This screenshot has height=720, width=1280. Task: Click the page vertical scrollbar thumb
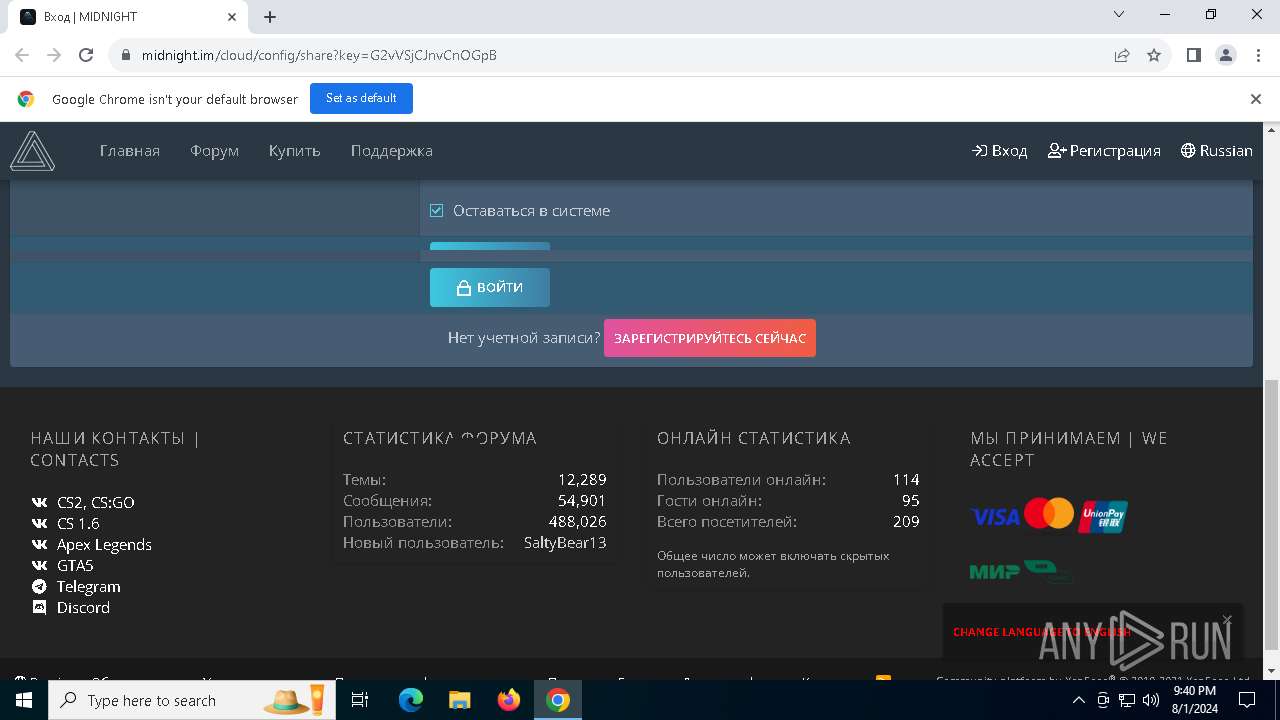(1271, 514)
